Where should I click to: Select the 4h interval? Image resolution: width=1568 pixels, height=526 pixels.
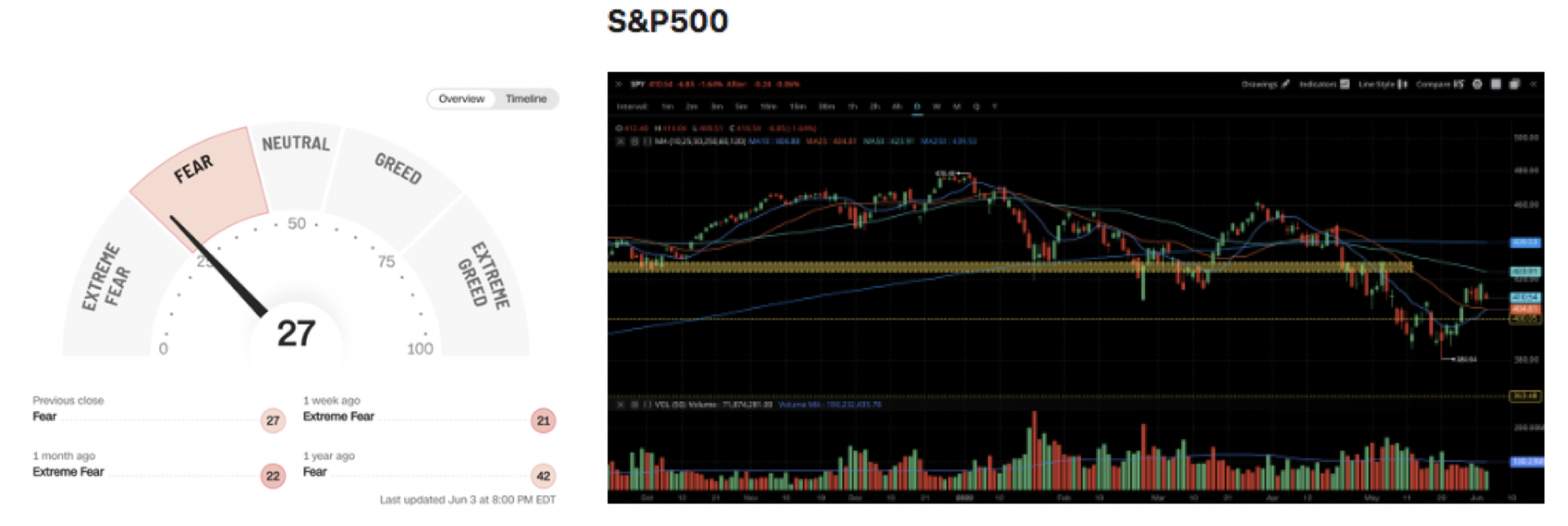pyautogui.click(x=897, y=107)
